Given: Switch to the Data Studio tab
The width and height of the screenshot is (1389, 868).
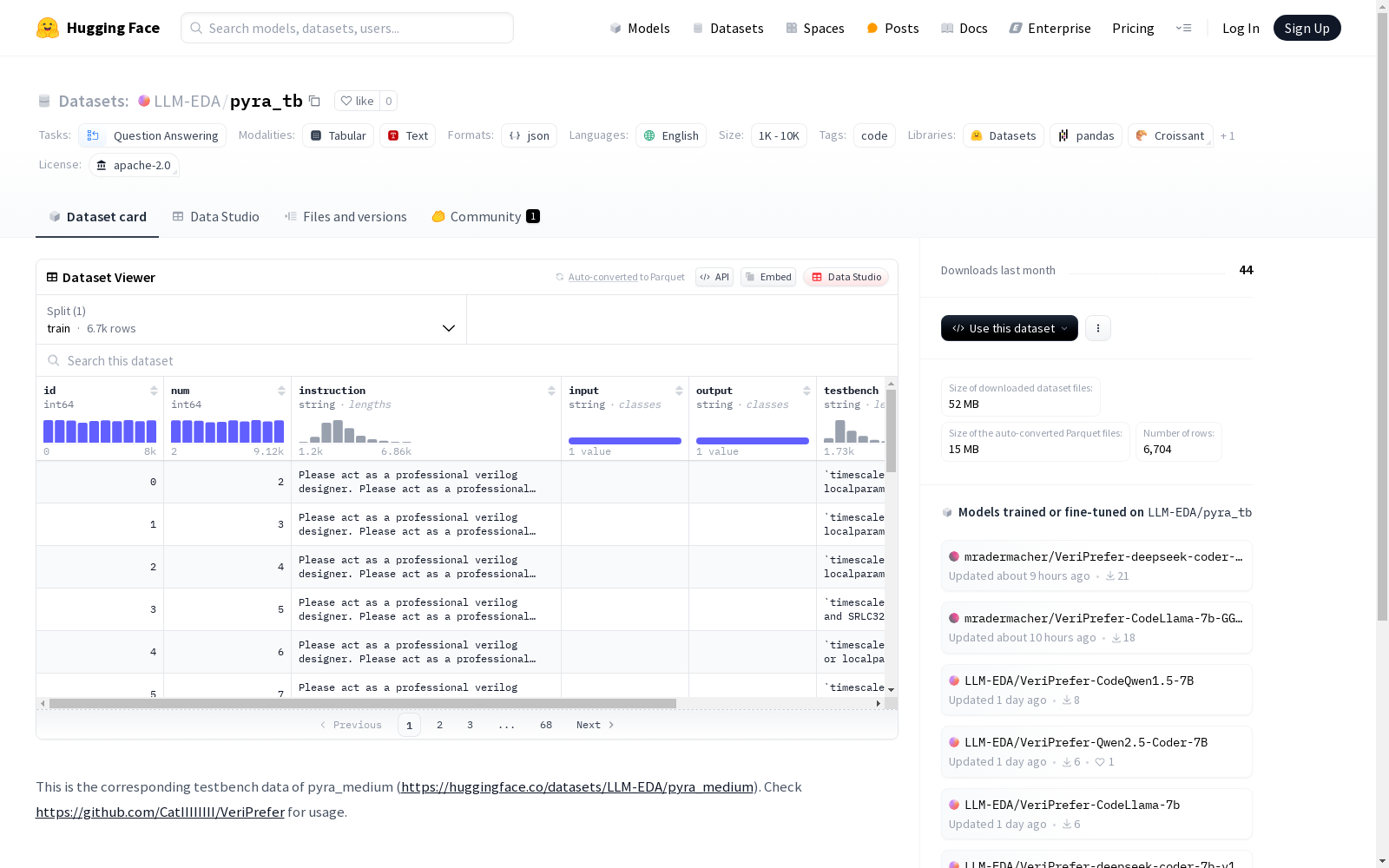Looking at the screenshot, I should pyautogui.click(x=215, y=217).
